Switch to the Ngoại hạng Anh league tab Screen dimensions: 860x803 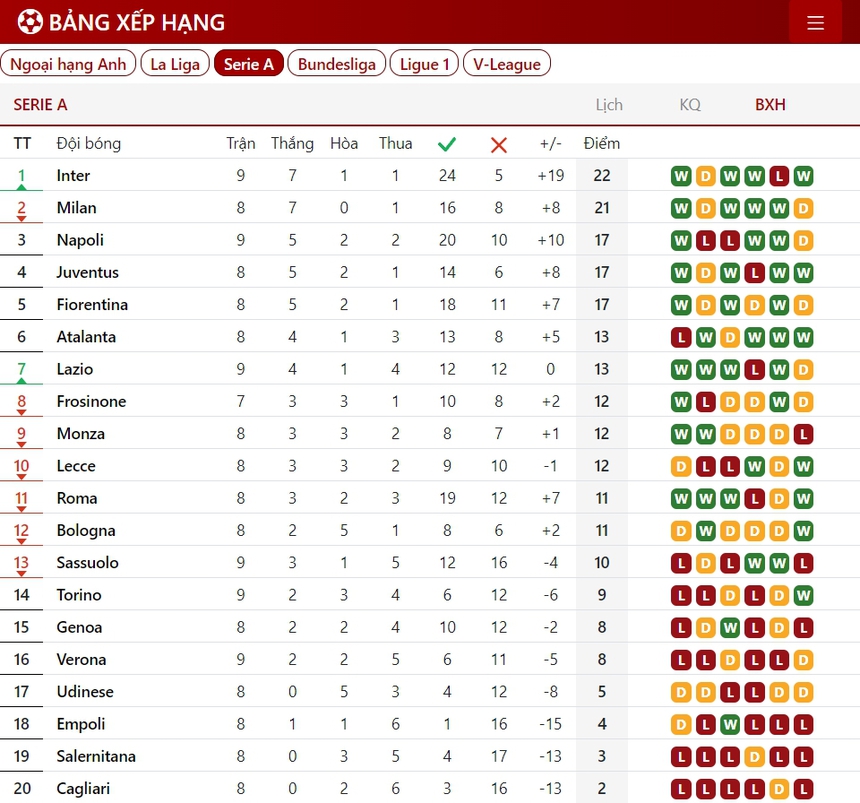click(x=68, y=64)
